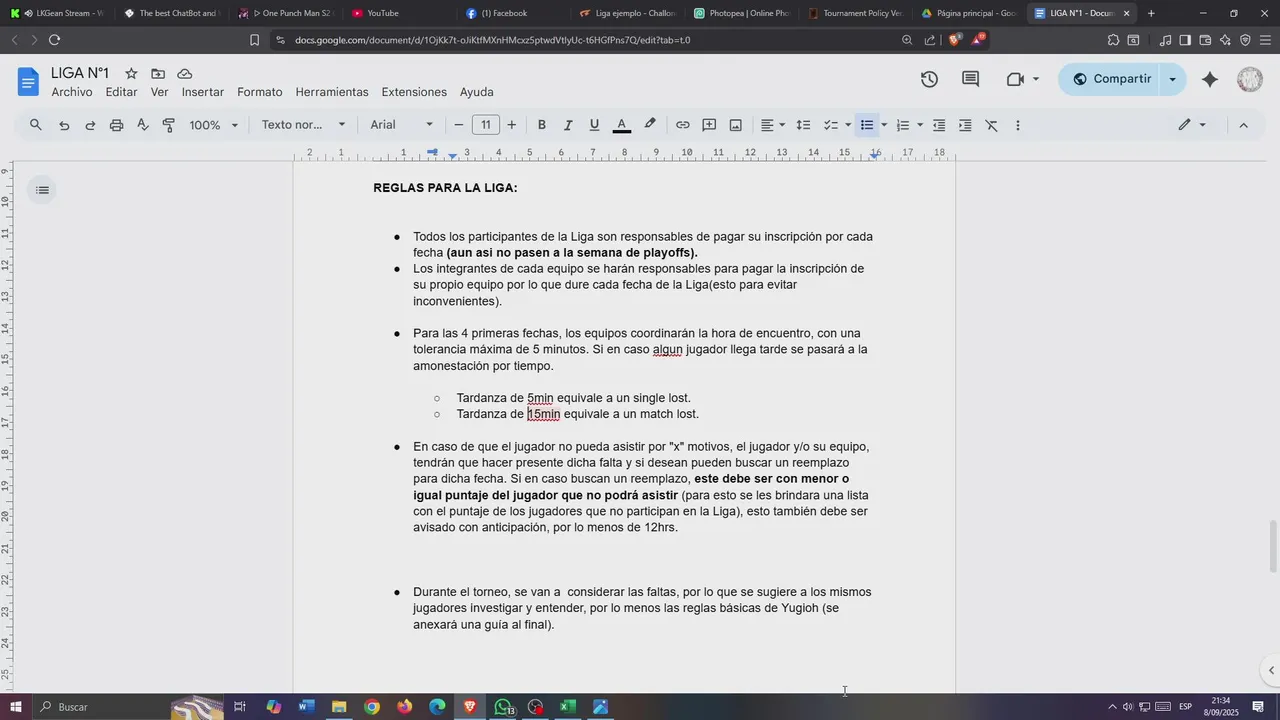Increase the font size
The height and width of the screenshot is (720, 1280).
512,125
